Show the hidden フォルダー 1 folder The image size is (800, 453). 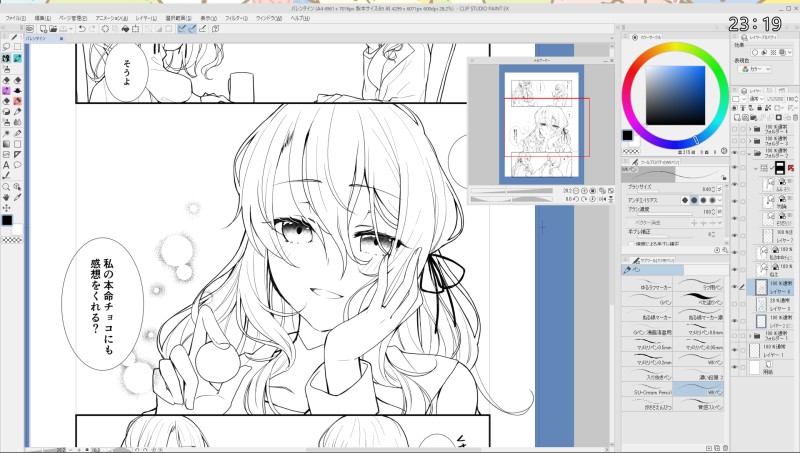(735, 336)
